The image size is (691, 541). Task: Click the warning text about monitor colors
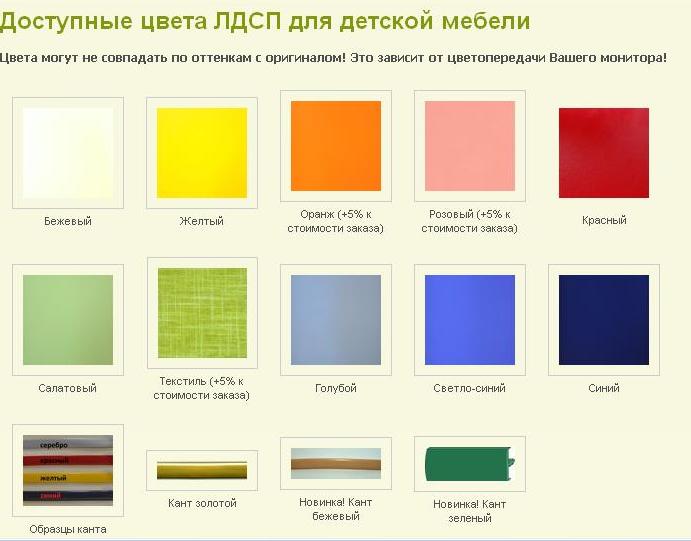(x=333, y=58)
